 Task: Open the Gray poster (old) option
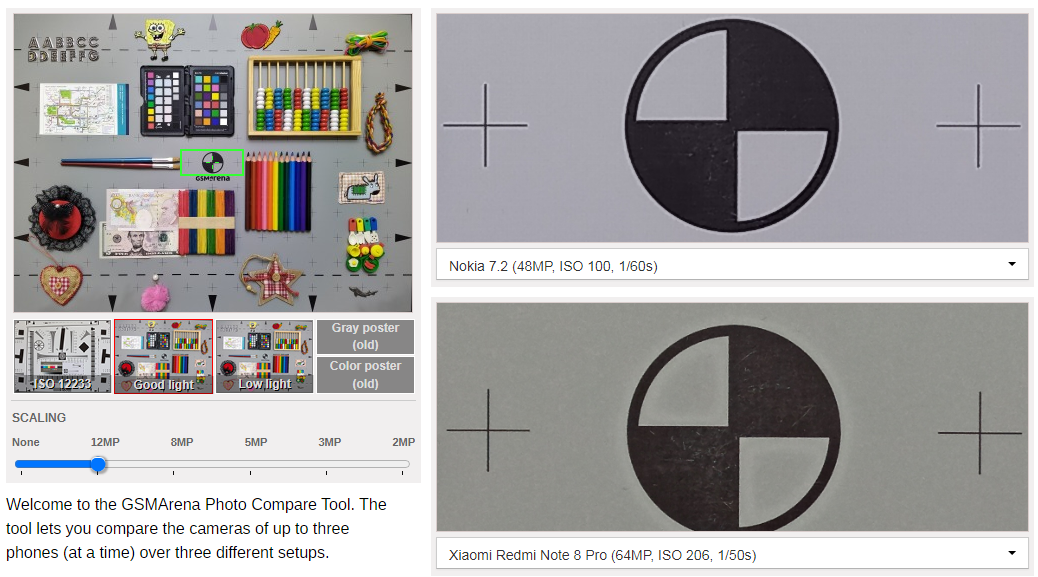[x=365, y=336]
